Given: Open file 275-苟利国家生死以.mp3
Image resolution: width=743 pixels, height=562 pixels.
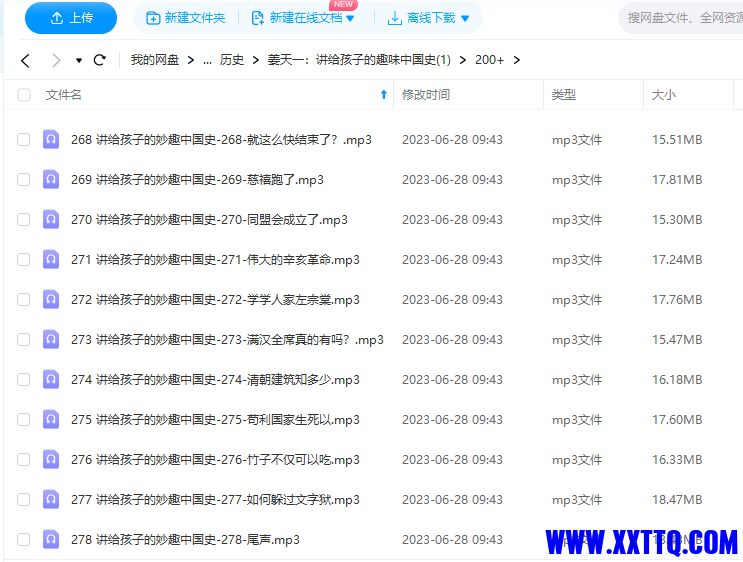Looking at the screenshot, I should [215, 419].
